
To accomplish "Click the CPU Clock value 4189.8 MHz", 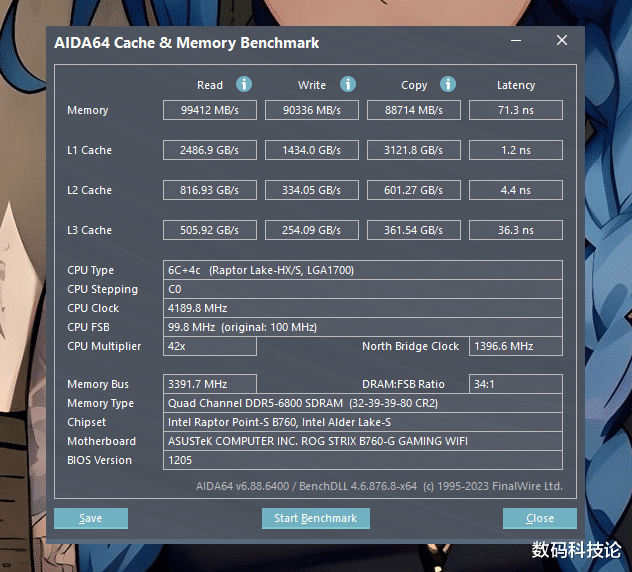I will point(363,308).
